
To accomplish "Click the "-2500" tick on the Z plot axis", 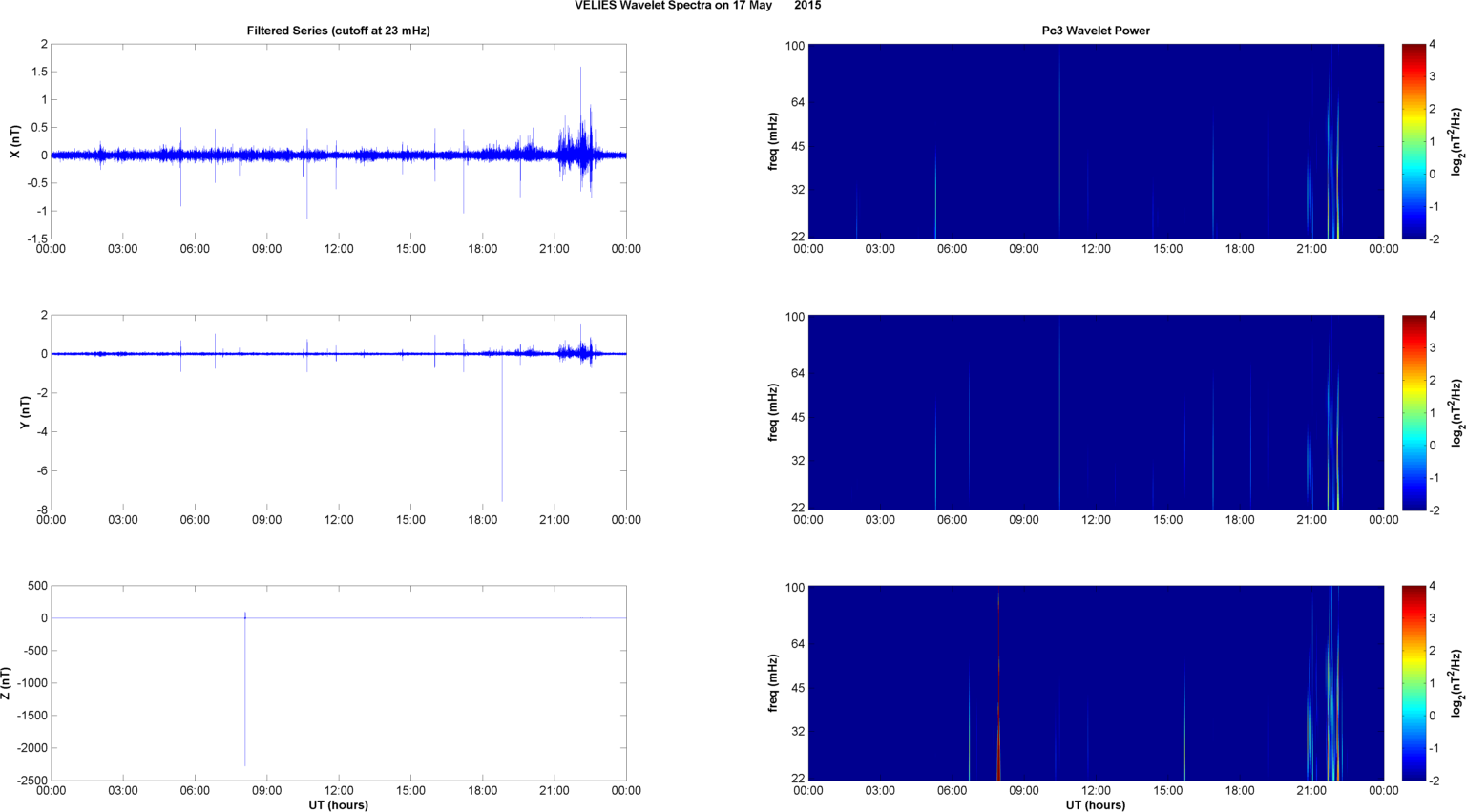I will coord(32,781).
